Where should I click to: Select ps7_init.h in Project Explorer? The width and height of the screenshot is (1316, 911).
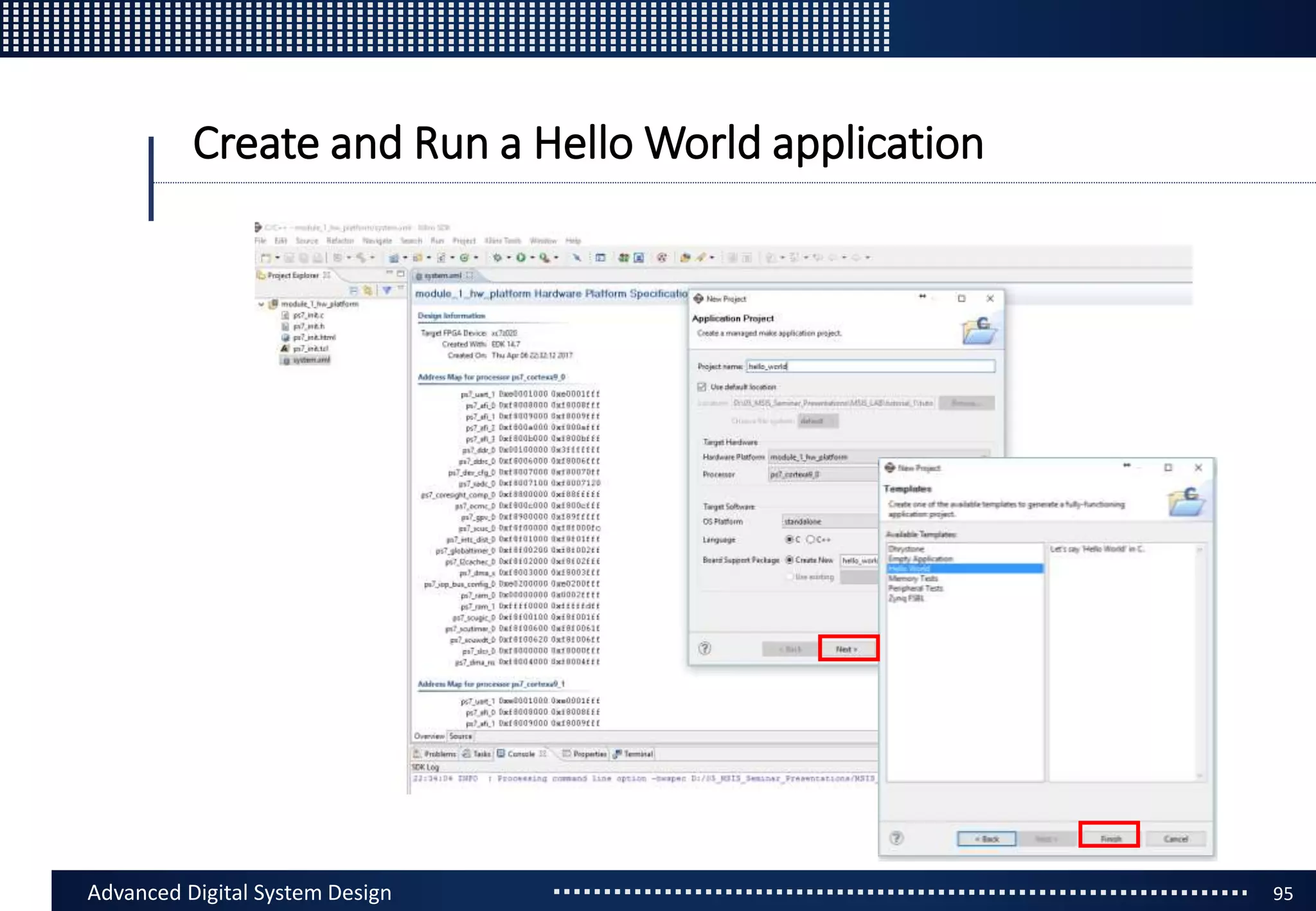coord(303,326)
